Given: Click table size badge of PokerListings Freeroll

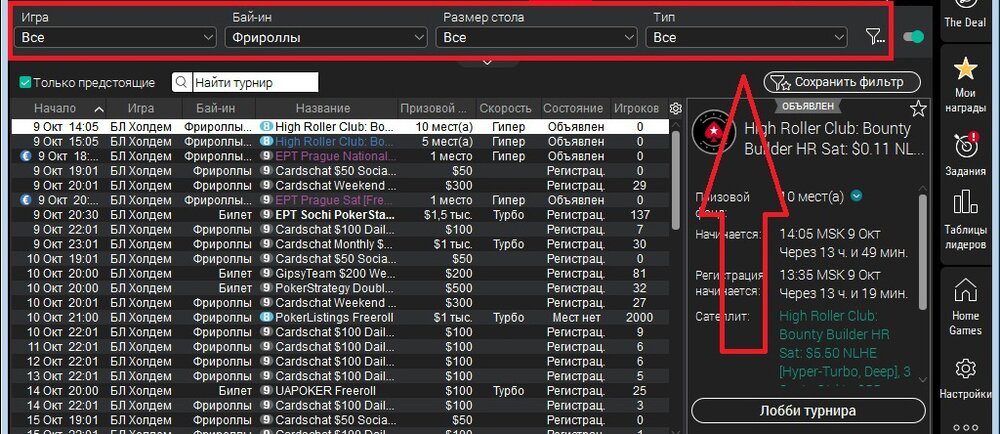Looking at the screenshot, I should point(267,317).
